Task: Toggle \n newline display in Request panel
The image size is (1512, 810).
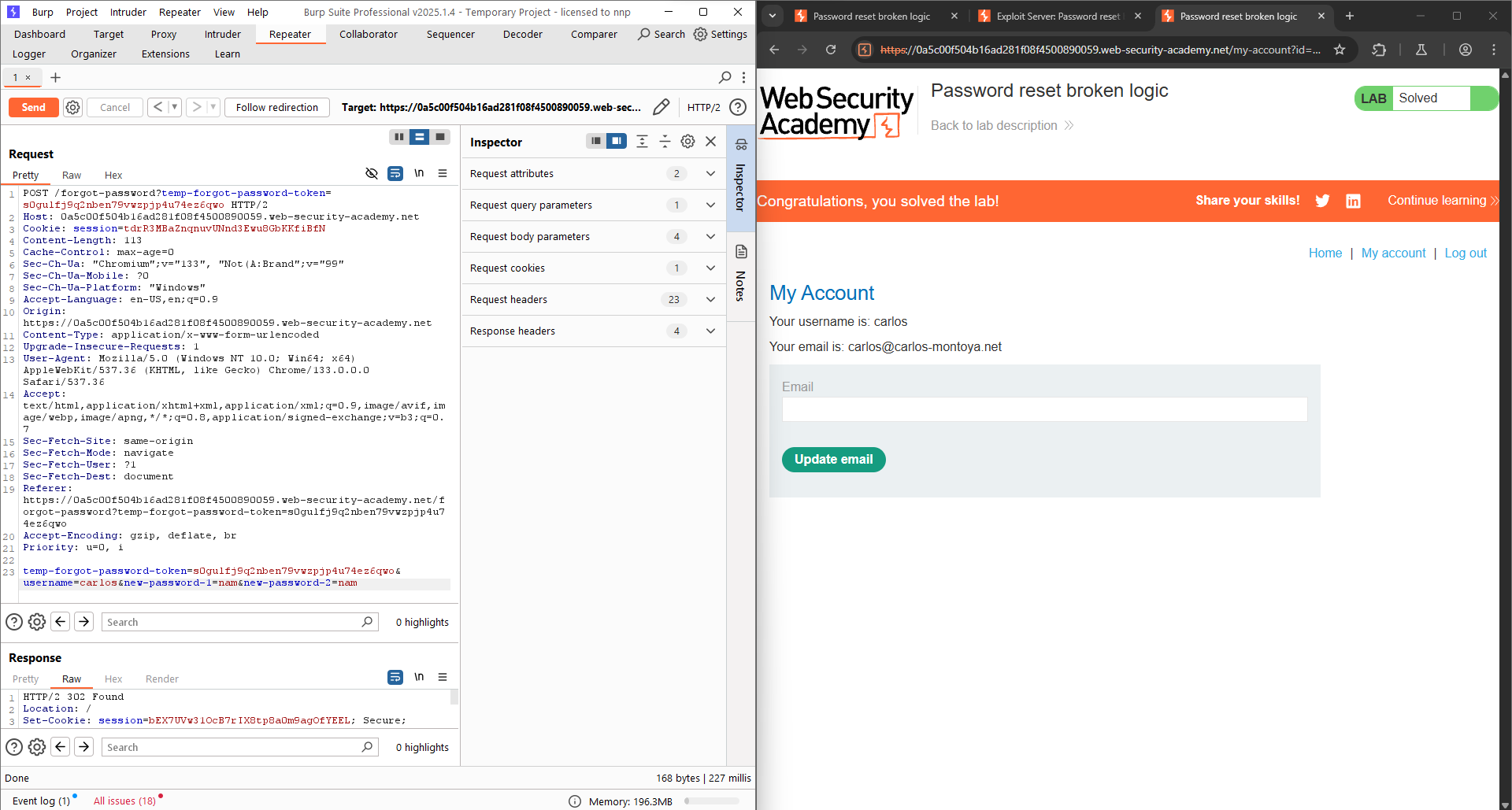Action: 419,173
